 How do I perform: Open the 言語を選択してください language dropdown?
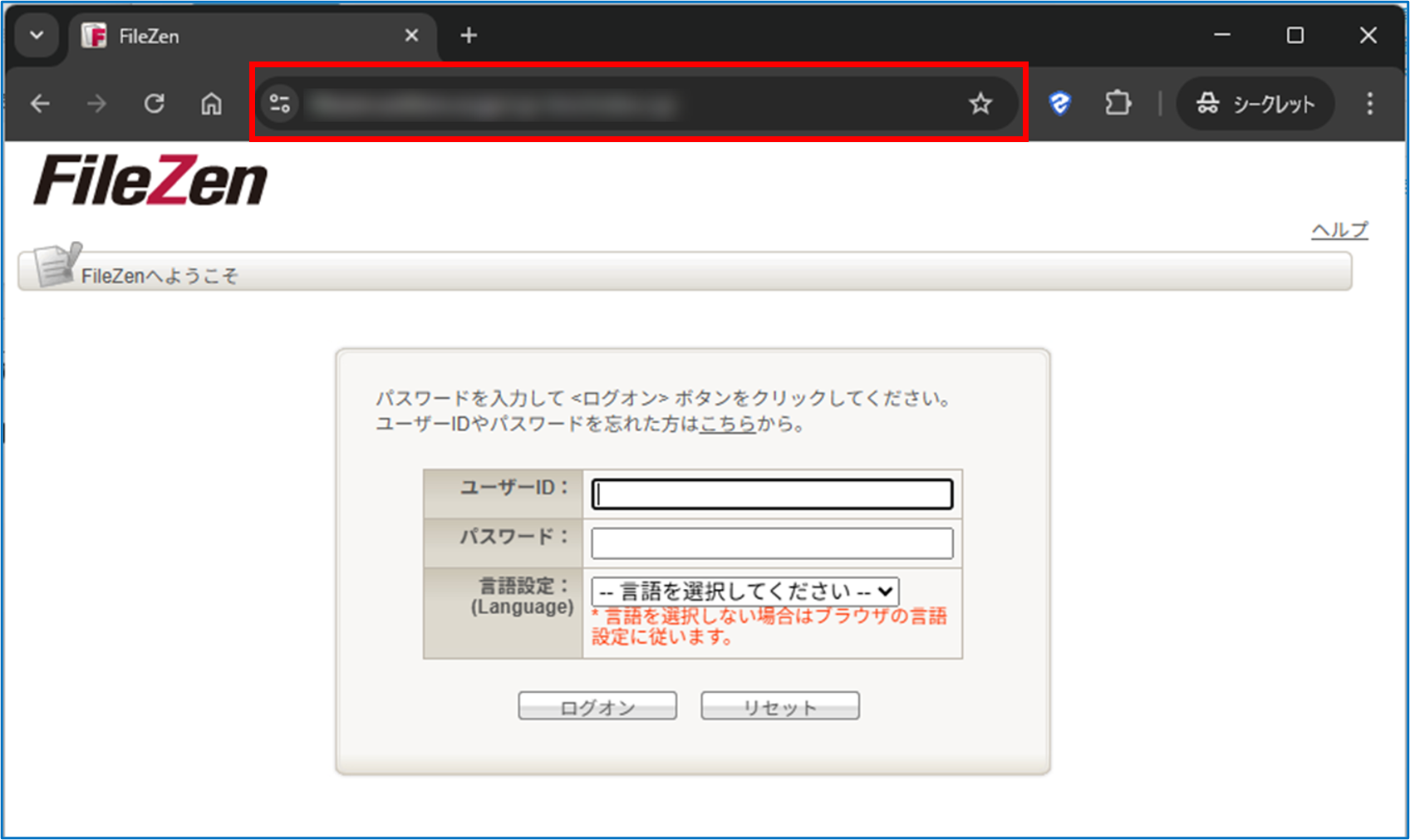pos(744,592)
